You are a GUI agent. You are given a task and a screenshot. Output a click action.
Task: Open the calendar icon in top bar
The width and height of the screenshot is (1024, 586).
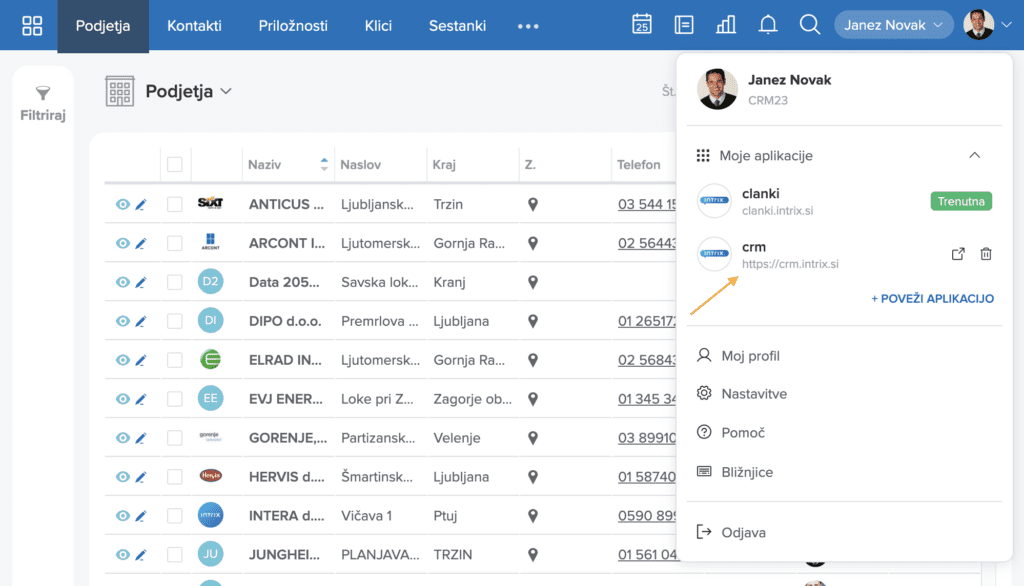(642, 25)
